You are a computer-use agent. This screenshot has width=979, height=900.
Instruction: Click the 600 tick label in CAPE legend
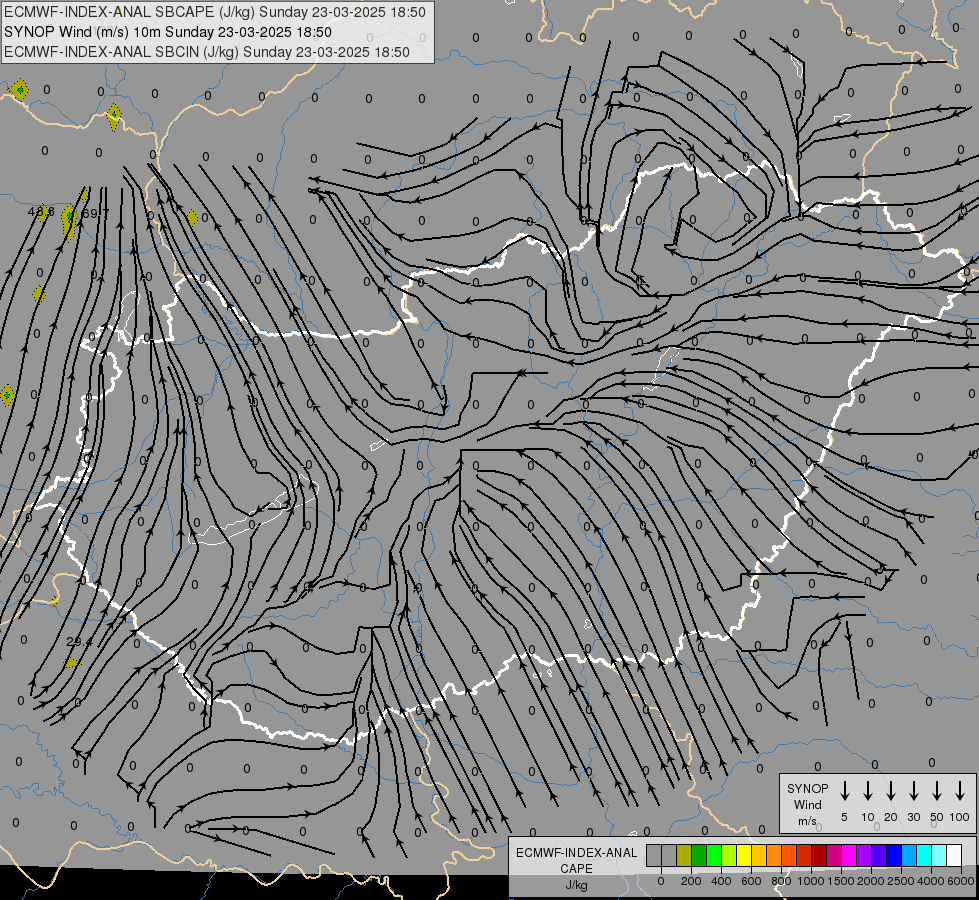click(x=751, y=881)
